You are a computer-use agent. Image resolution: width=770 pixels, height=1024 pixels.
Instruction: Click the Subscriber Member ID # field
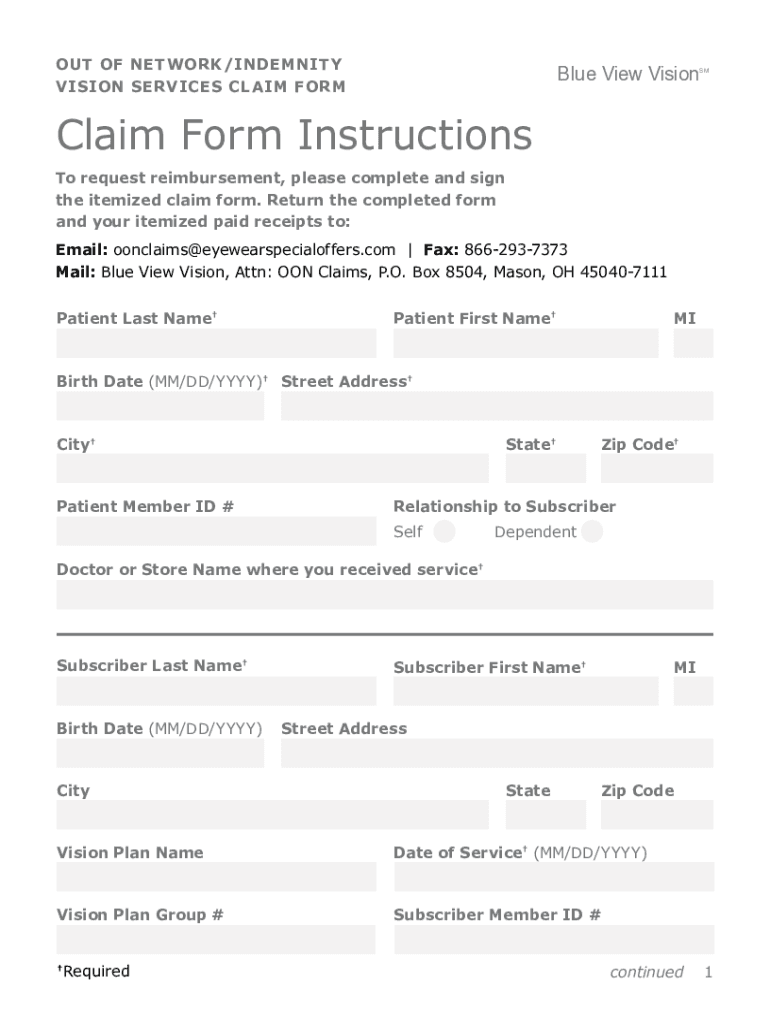tap(554, 939)
